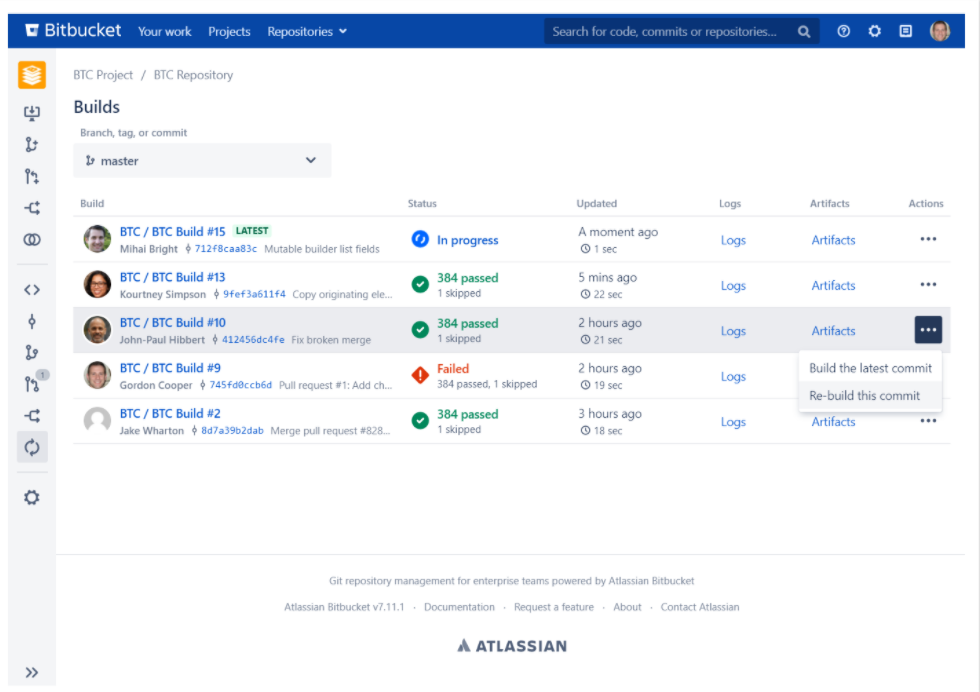View Logs for Build #9

pyautogui.click(x=733, y=376)
